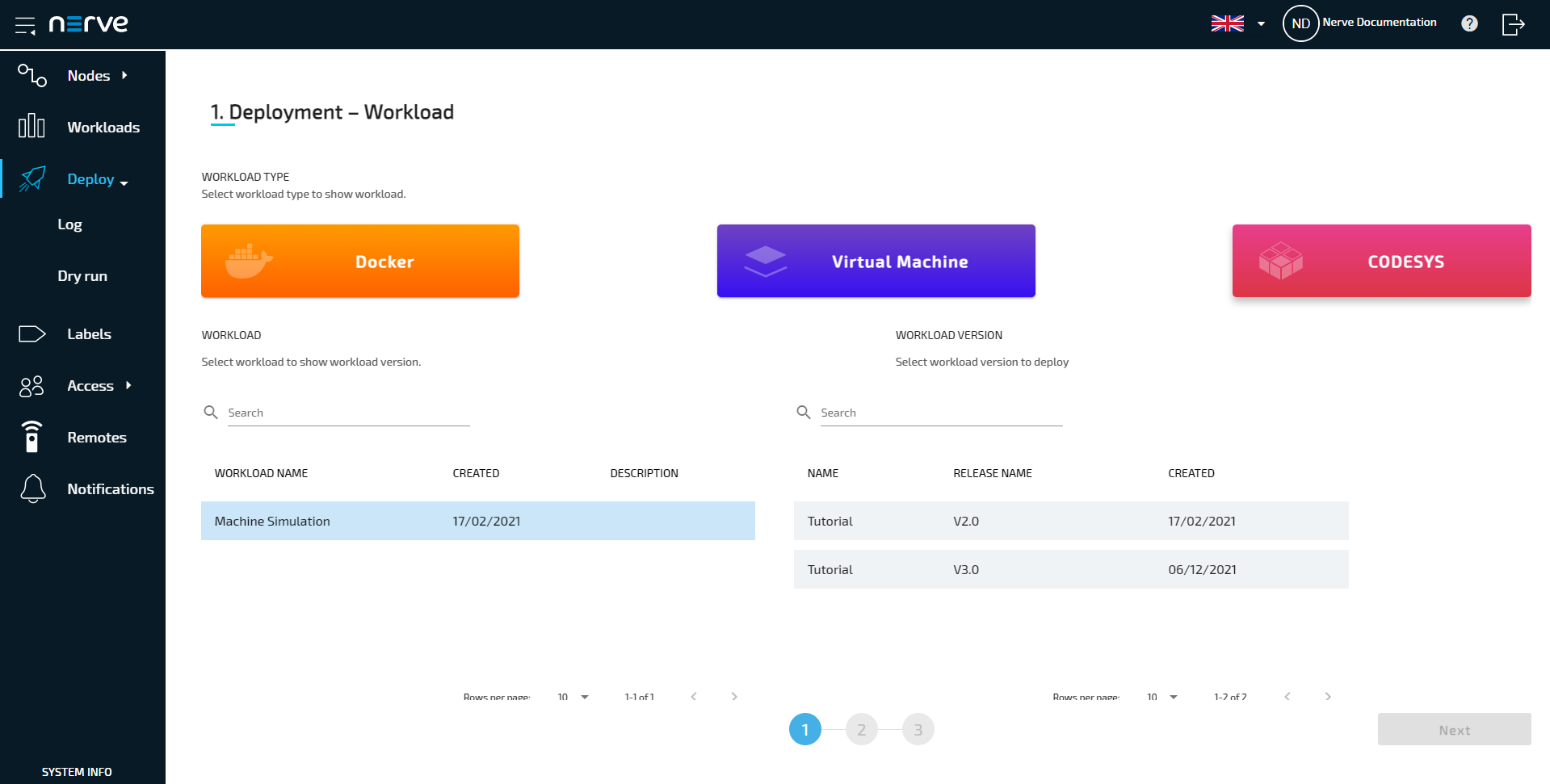Open workload rows per page dropdown

[573, 697]
